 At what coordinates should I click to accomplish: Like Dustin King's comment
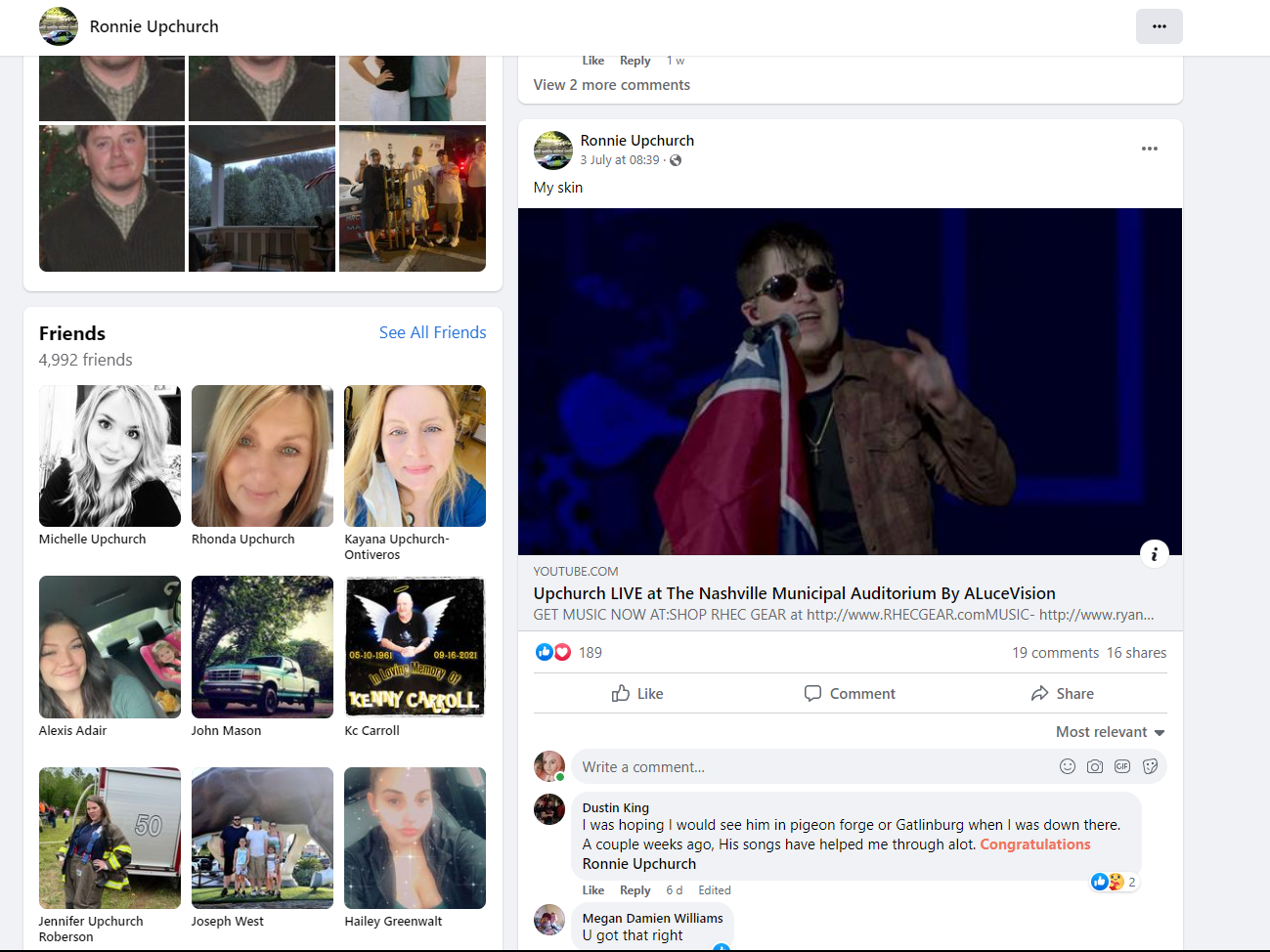pyautogui.click(x=592, y=890)
